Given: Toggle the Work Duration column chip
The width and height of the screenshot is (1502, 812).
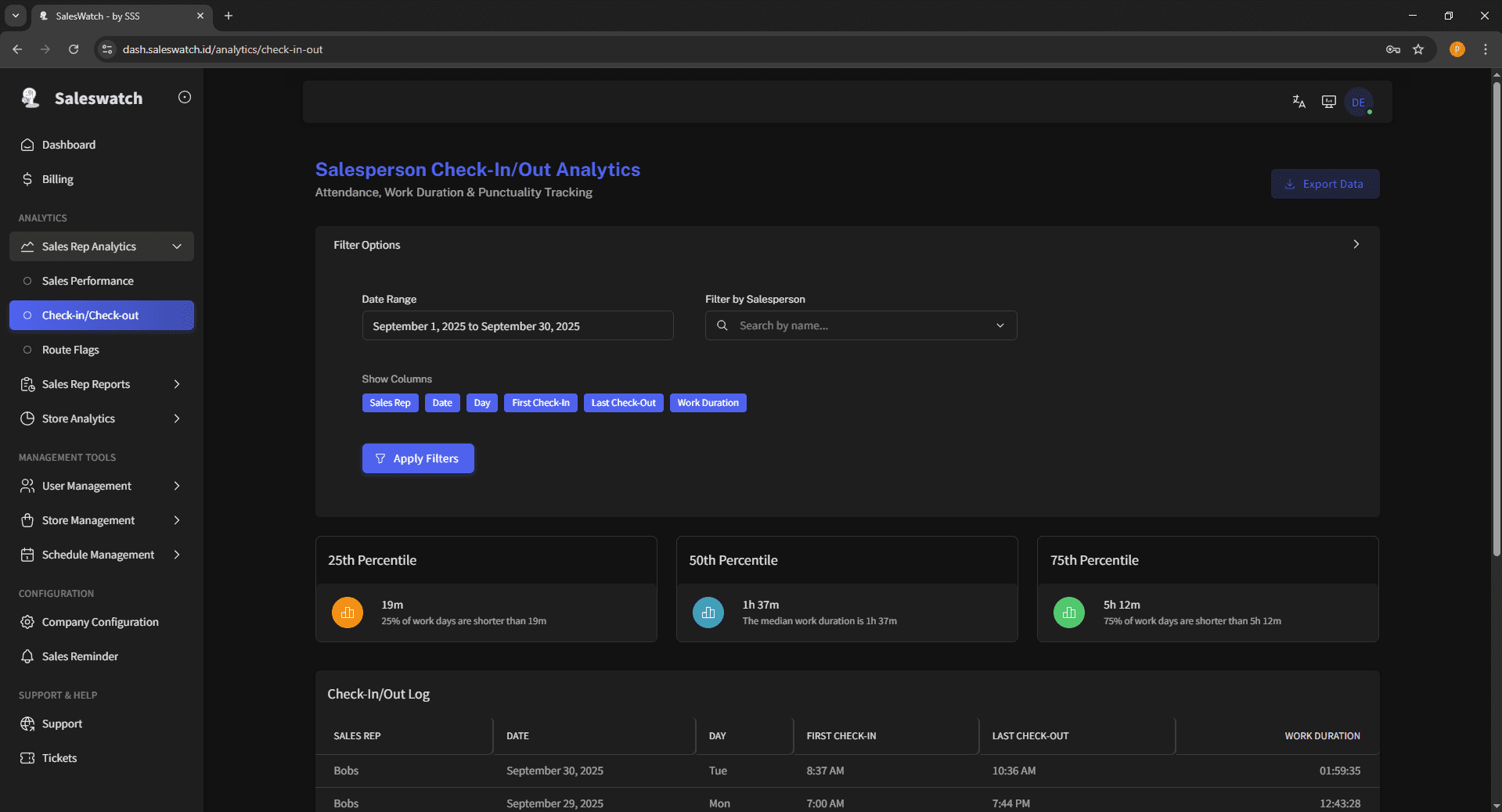Looking at the screenshot, I should coord(708,403).
